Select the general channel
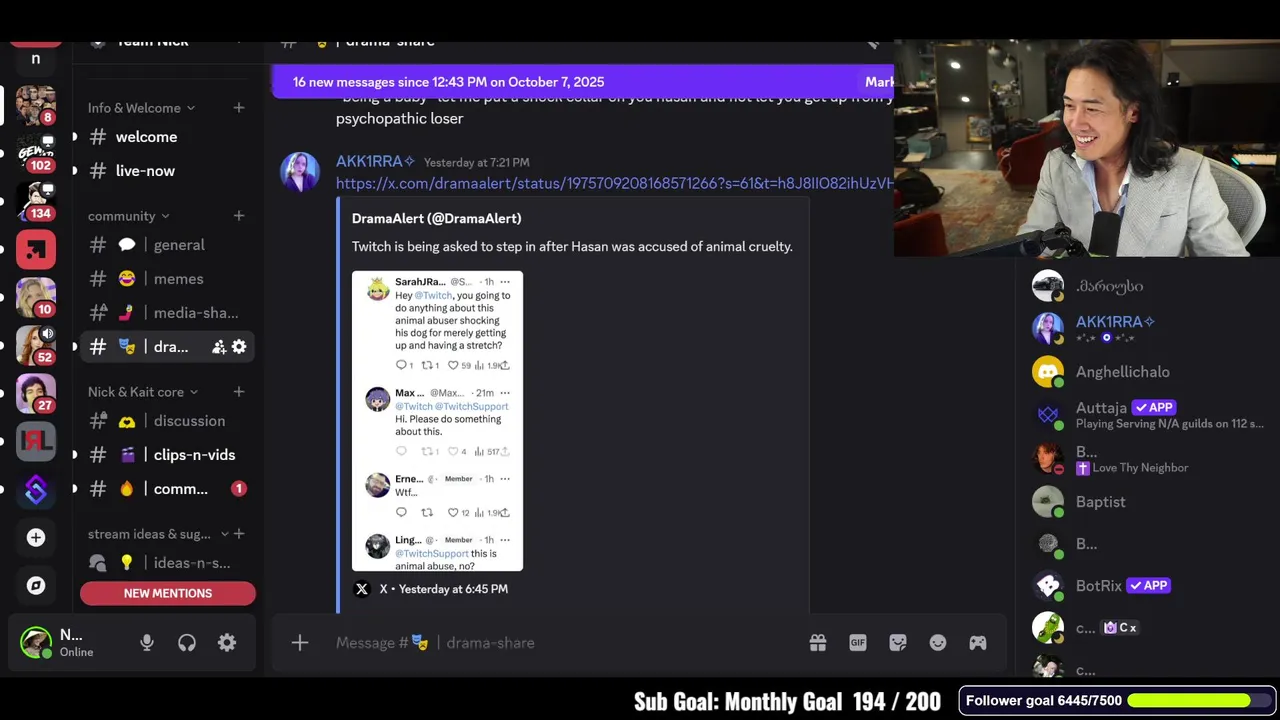 click(166, 245)
